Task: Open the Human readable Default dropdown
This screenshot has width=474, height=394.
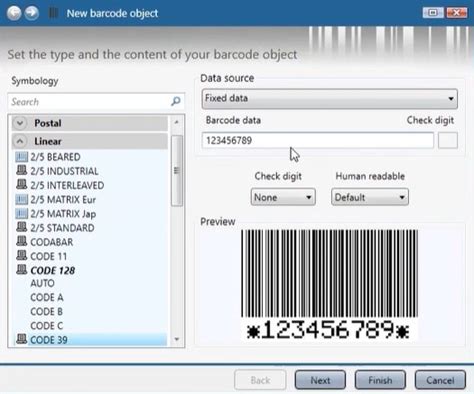Action: click(370, 197)
